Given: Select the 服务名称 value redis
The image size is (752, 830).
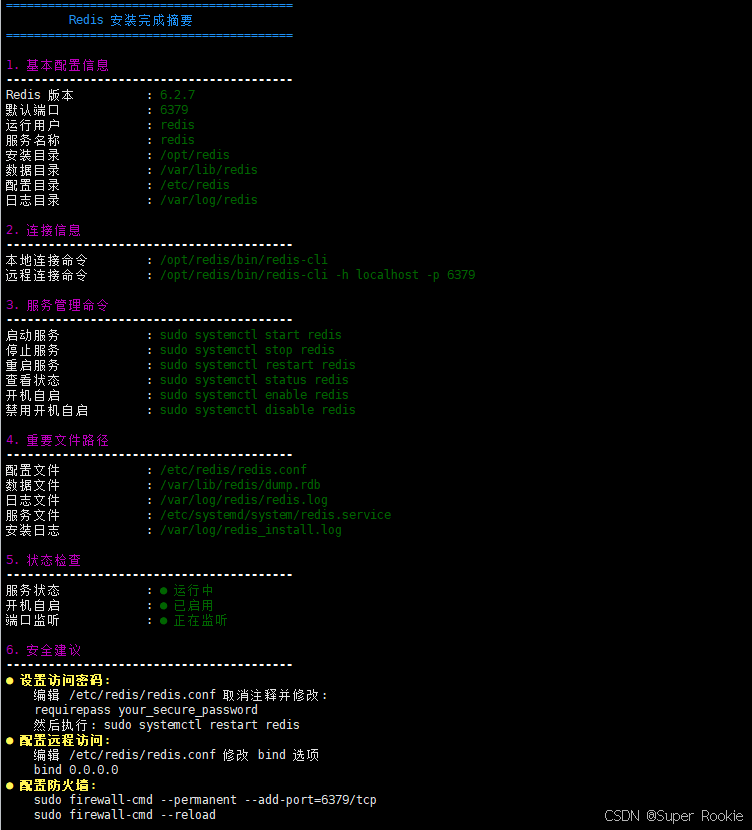Looking at the screenshot, I should click(177, 140).
